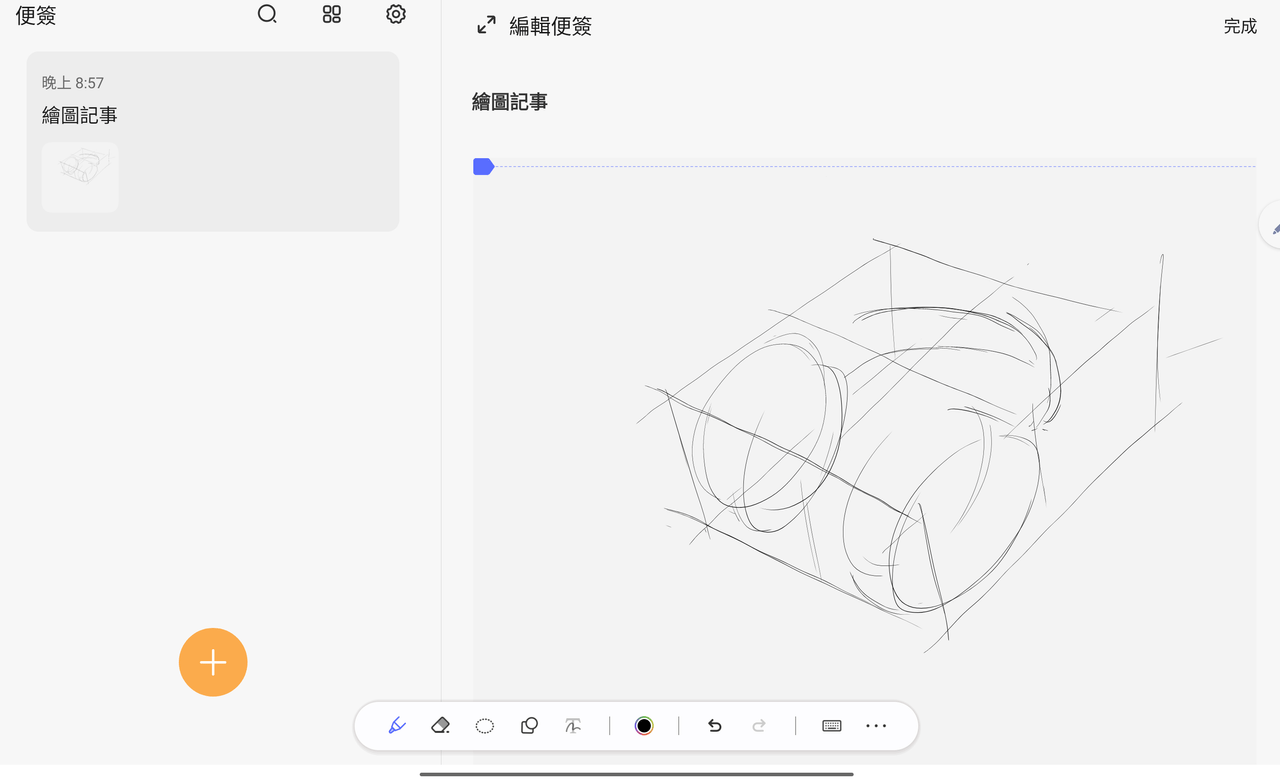Image resolution: width=1280 pixels, height=783 pixels.
Task: Select the pen drawing tool
Action: click(x=397, y=726)
